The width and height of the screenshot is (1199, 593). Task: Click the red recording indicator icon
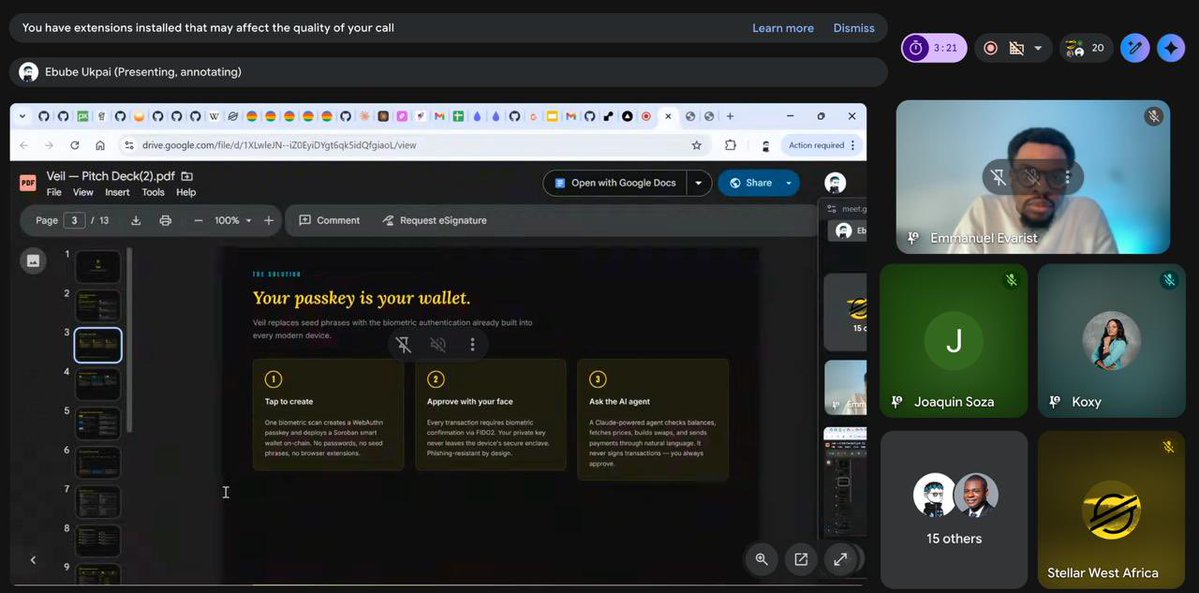990,48
